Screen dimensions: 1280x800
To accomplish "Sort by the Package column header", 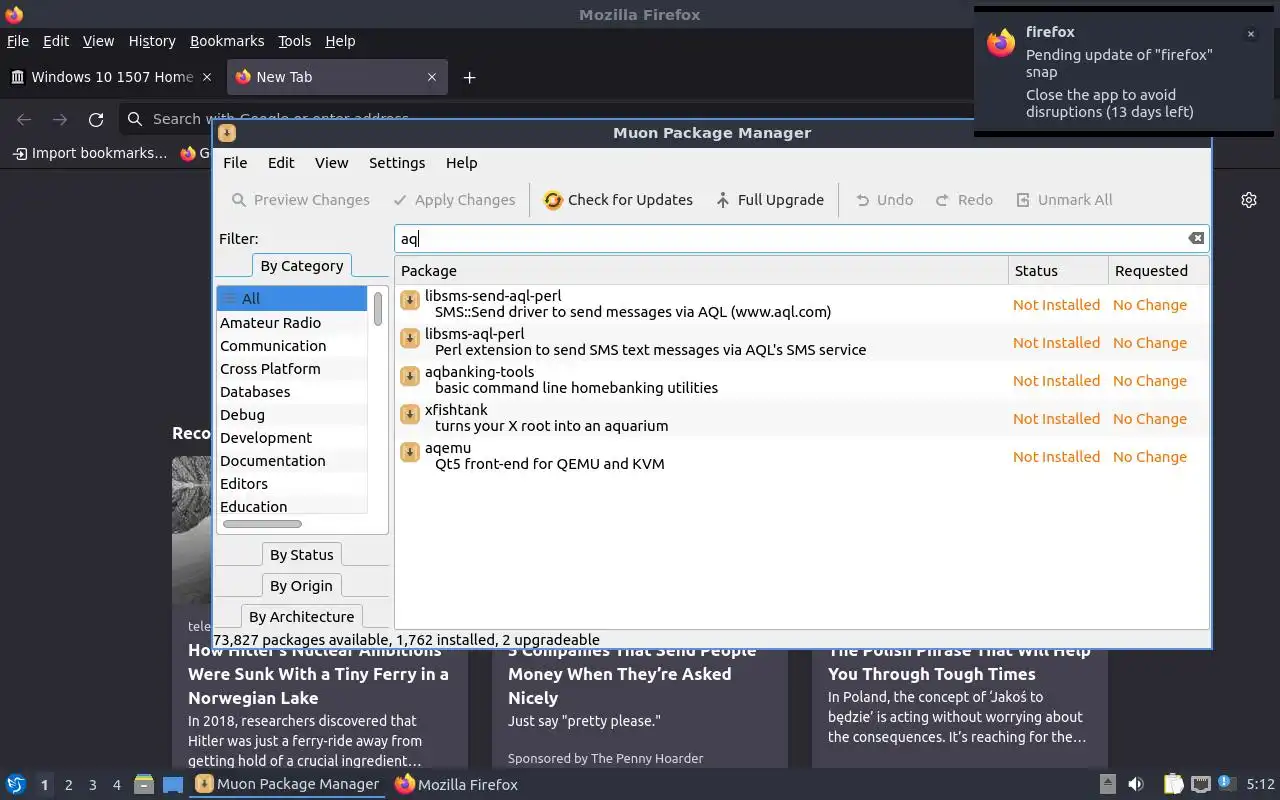I will click(x=702, y=271).
